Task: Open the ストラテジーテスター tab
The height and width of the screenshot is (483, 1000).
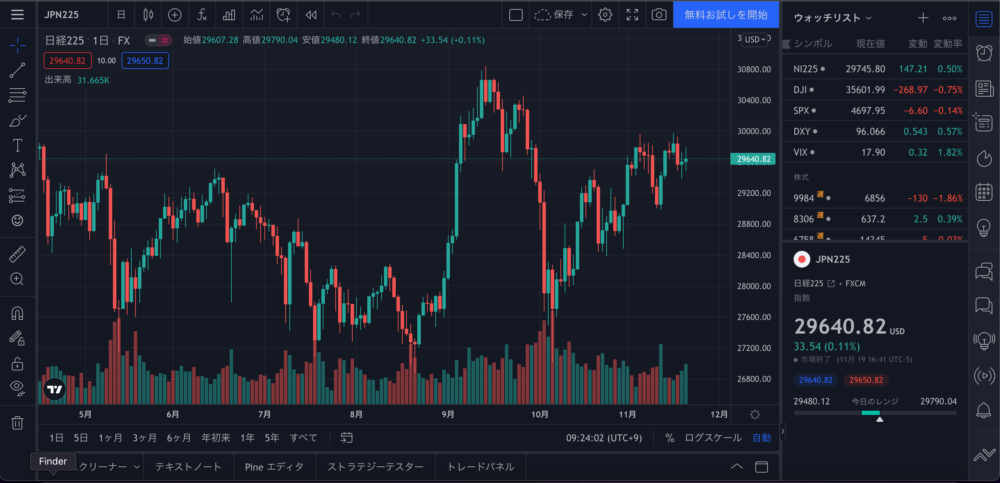Action: click(x=376, y=467)
